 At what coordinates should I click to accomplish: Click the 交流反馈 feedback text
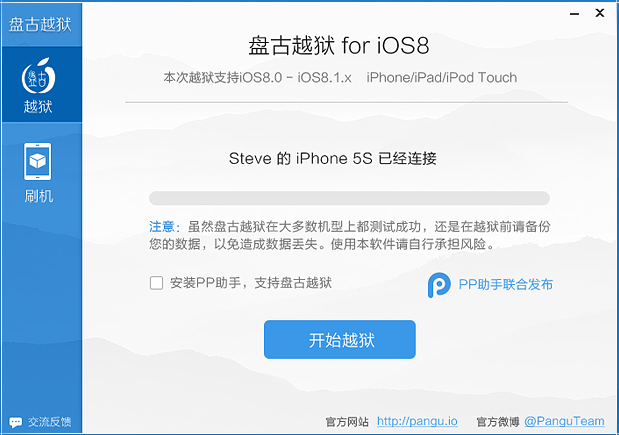50,422
